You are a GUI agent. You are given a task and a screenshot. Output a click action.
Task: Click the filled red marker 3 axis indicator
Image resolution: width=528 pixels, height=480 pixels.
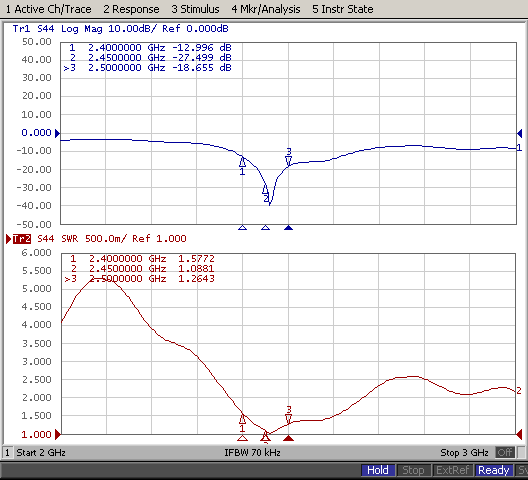(x=289, y=438)
